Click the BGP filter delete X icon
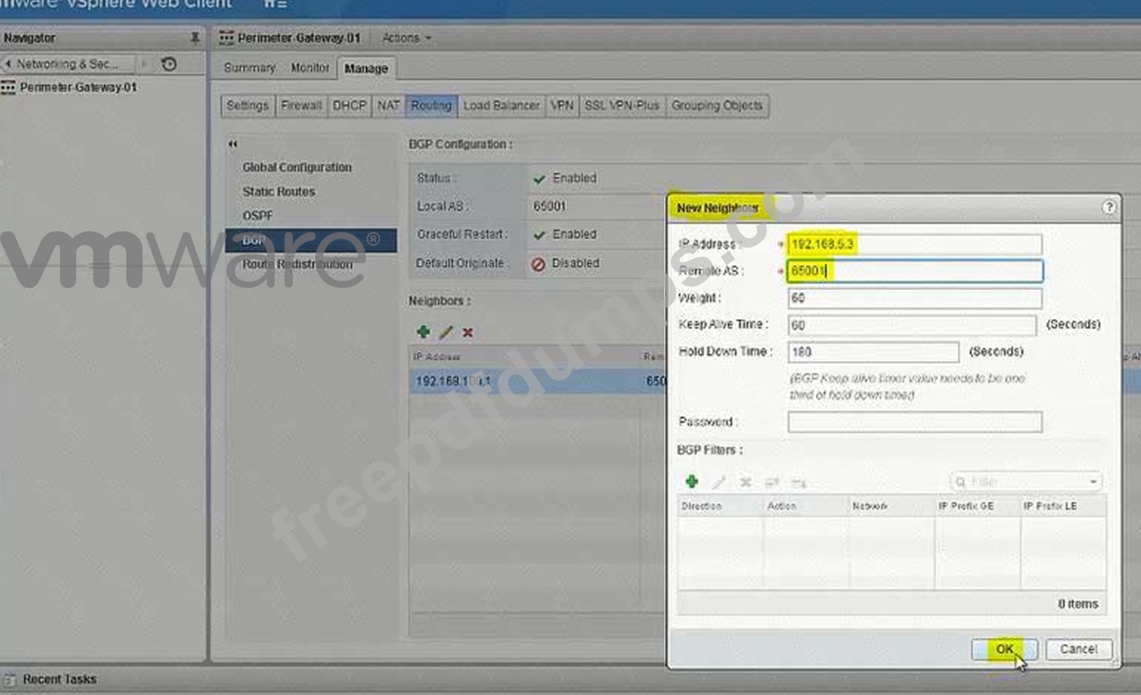Viewport: 1141px width, 695px height. pyautogui.click(x=745, y=482)
